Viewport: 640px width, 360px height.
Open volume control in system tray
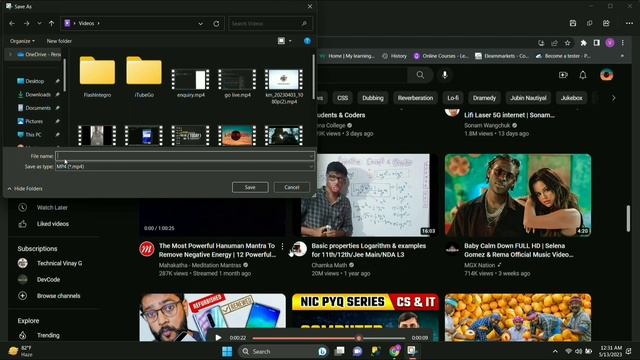tap(578, 351)
